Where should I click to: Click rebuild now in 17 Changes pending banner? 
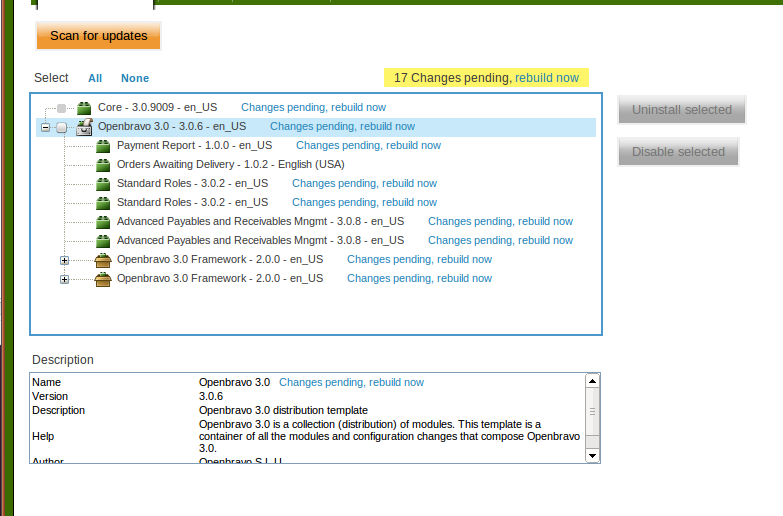point(547,78)
